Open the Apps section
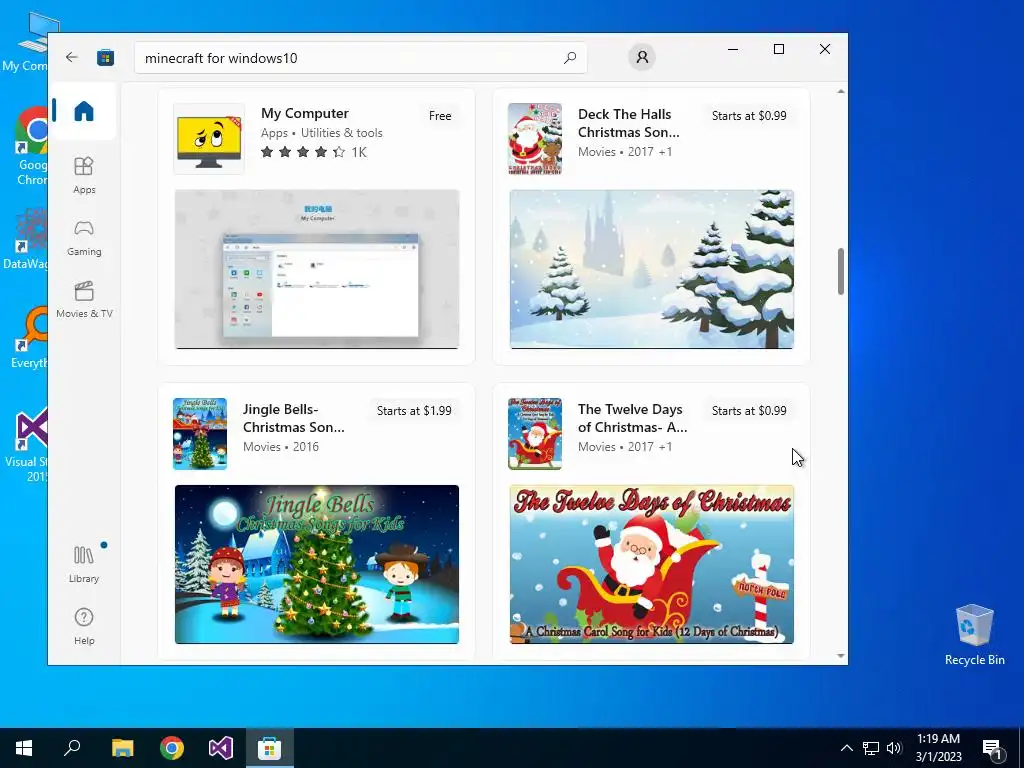Viewport: 1024px width, 768px height. 84,175
